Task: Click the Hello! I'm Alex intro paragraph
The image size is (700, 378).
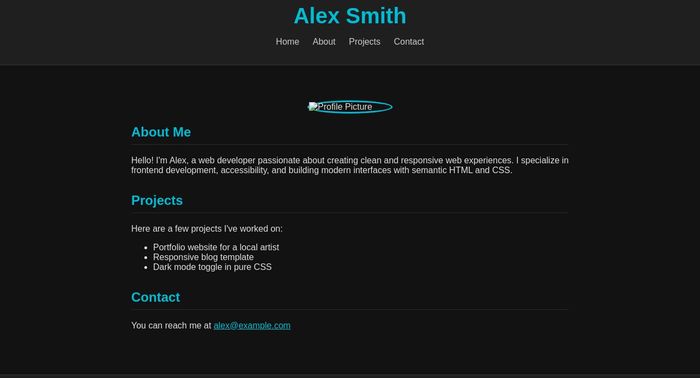Action: [350, 165]
